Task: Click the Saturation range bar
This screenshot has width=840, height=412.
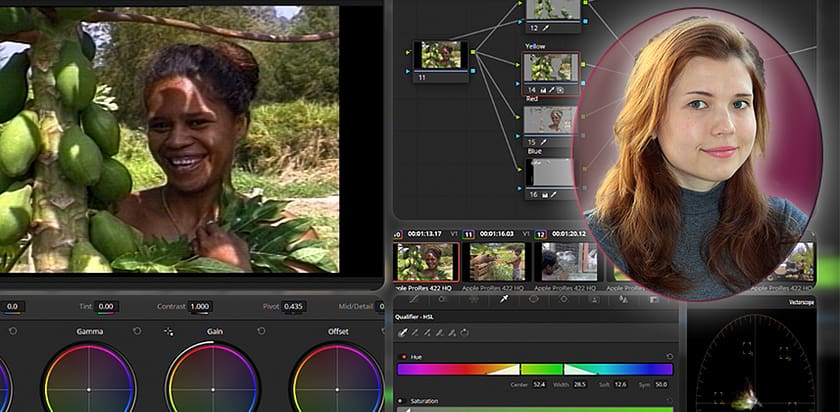Action: coord(535,409)
